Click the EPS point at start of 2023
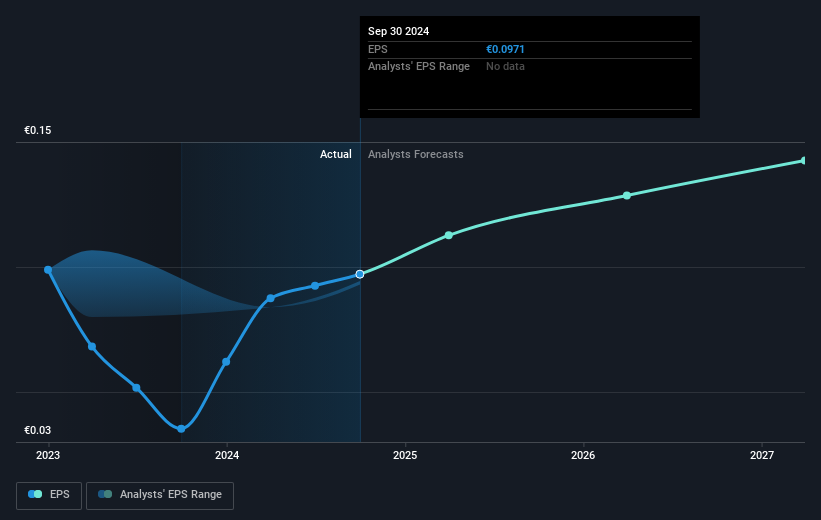 tap(48, 270)
